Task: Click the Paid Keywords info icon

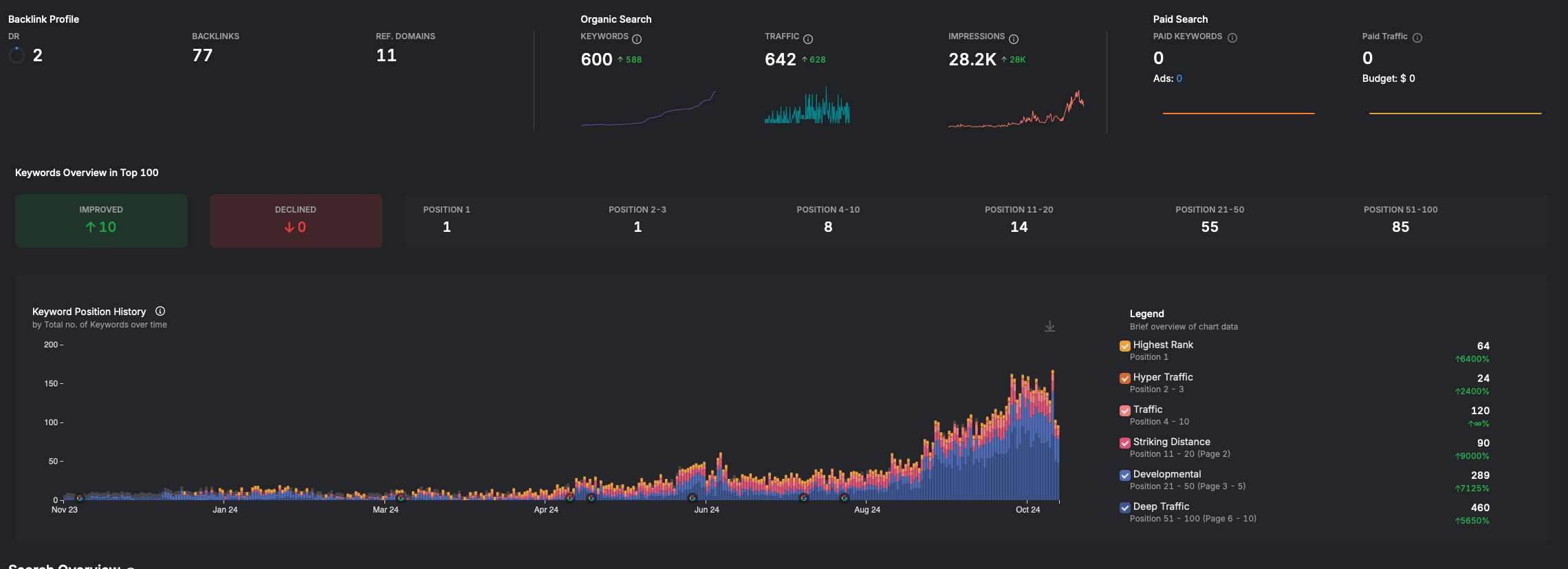Action: click(x=1232, y=38)
